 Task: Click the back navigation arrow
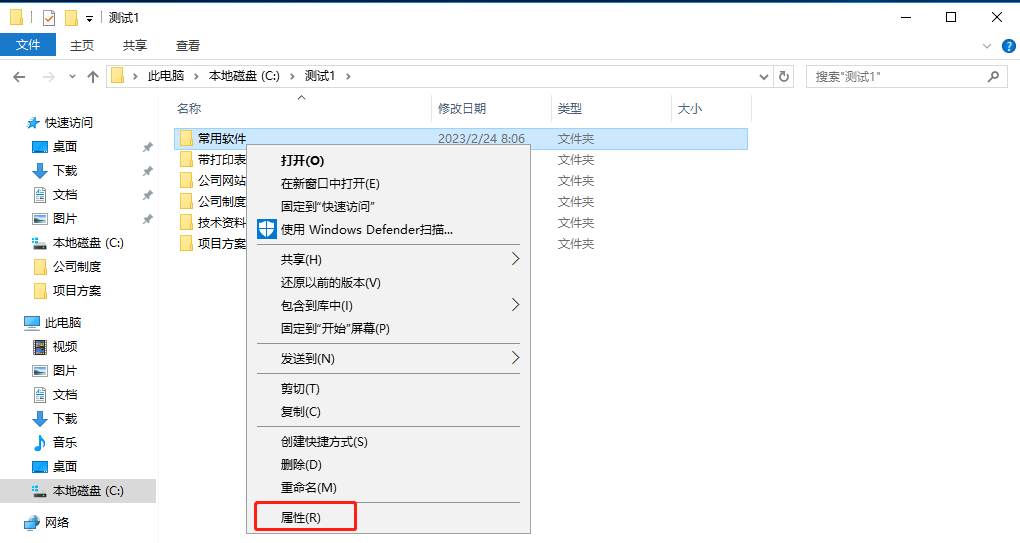point(20,77)
